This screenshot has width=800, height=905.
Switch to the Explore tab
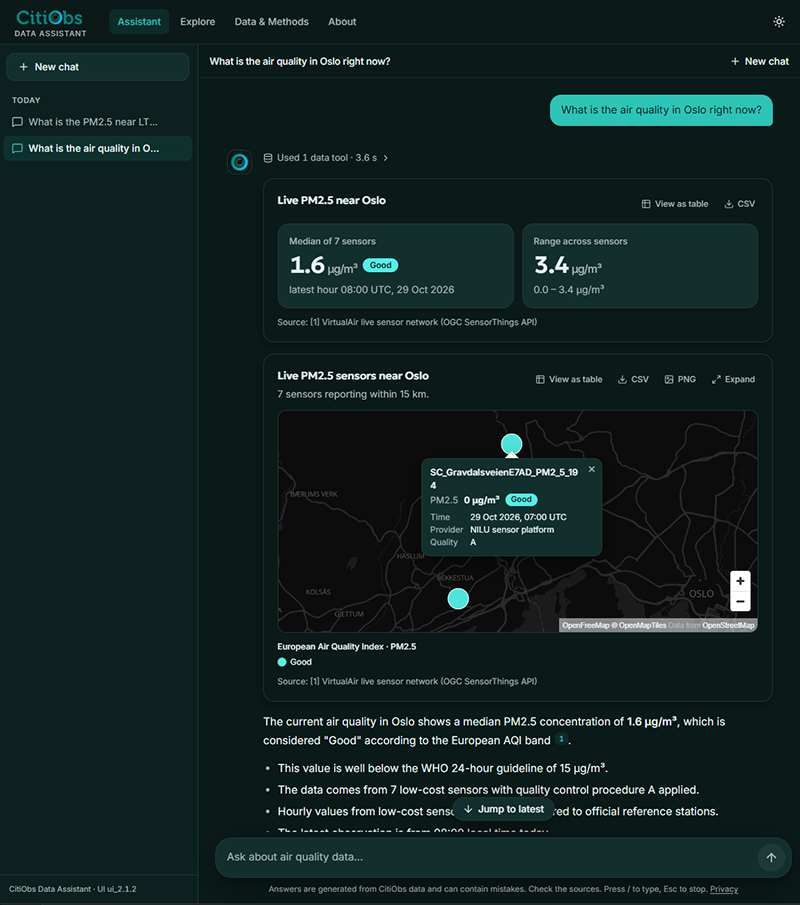pyautogui.click(x=197, y=22)
